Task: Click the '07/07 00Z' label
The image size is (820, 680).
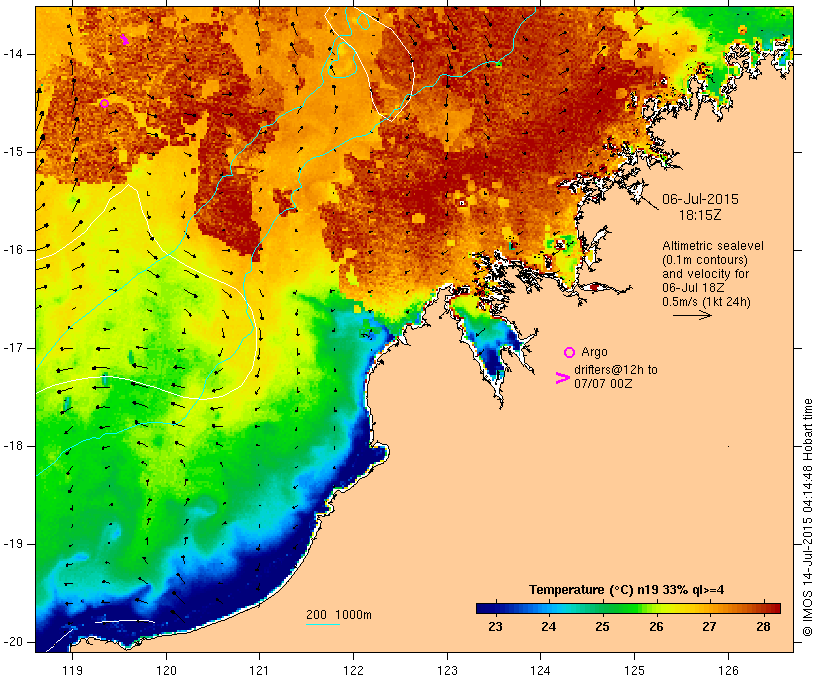Action: click(x=603, y=383)
